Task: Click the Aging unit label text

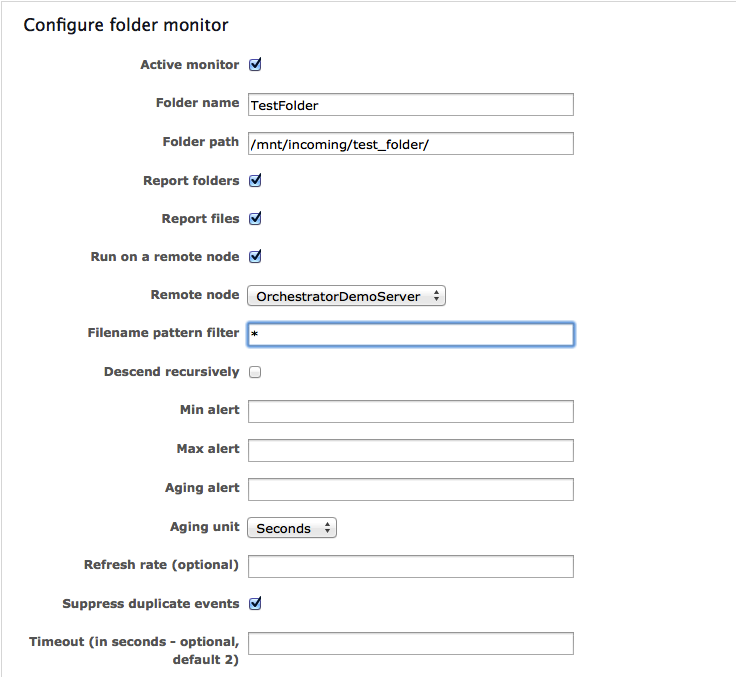Action: click(205, 527)
